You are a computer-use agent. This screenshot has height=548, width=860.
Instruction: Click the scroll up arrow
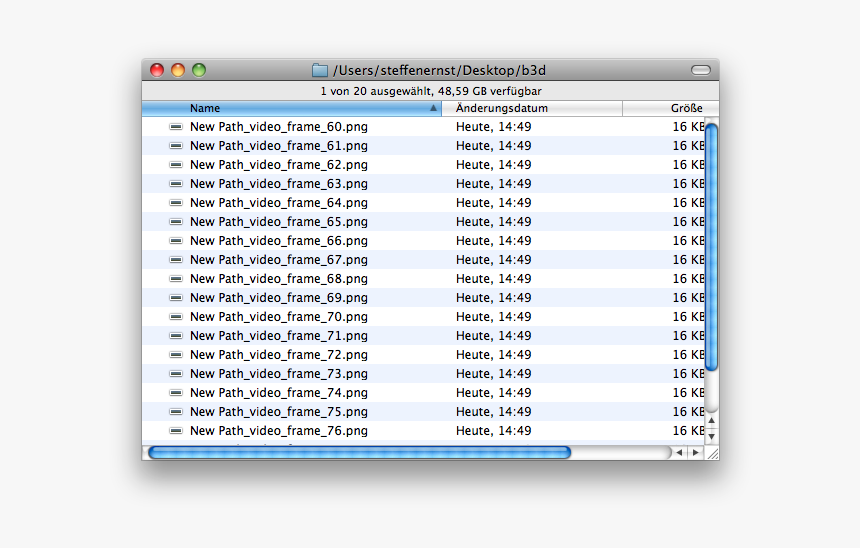[711, 421]
